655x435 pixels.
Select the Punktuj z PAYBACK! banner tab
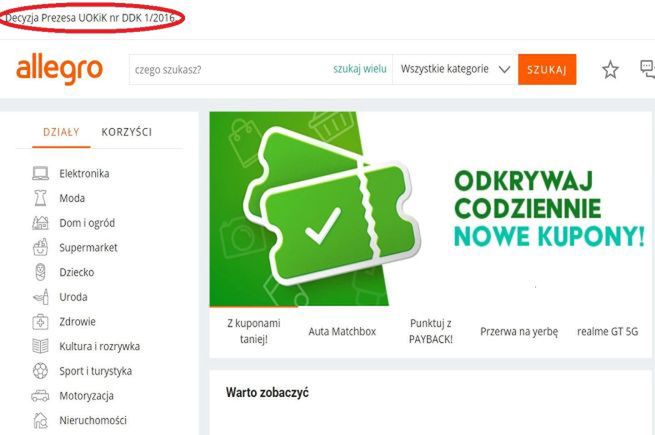431,331
